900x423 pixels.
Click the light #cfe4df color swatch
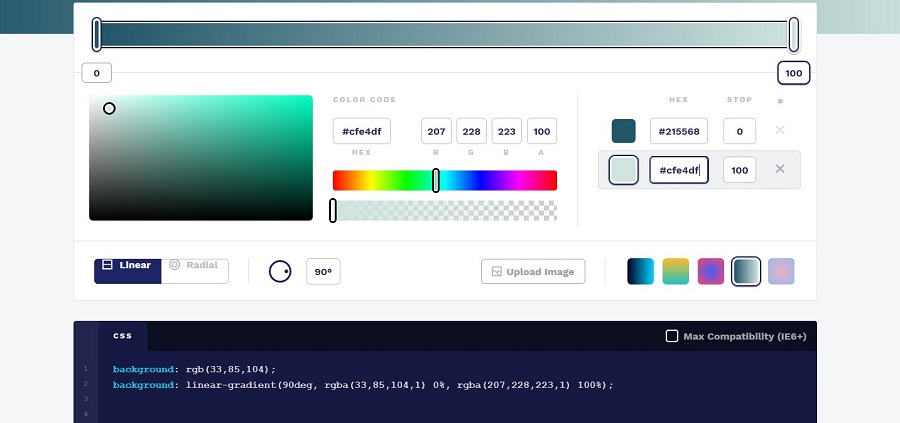[624, 170]
